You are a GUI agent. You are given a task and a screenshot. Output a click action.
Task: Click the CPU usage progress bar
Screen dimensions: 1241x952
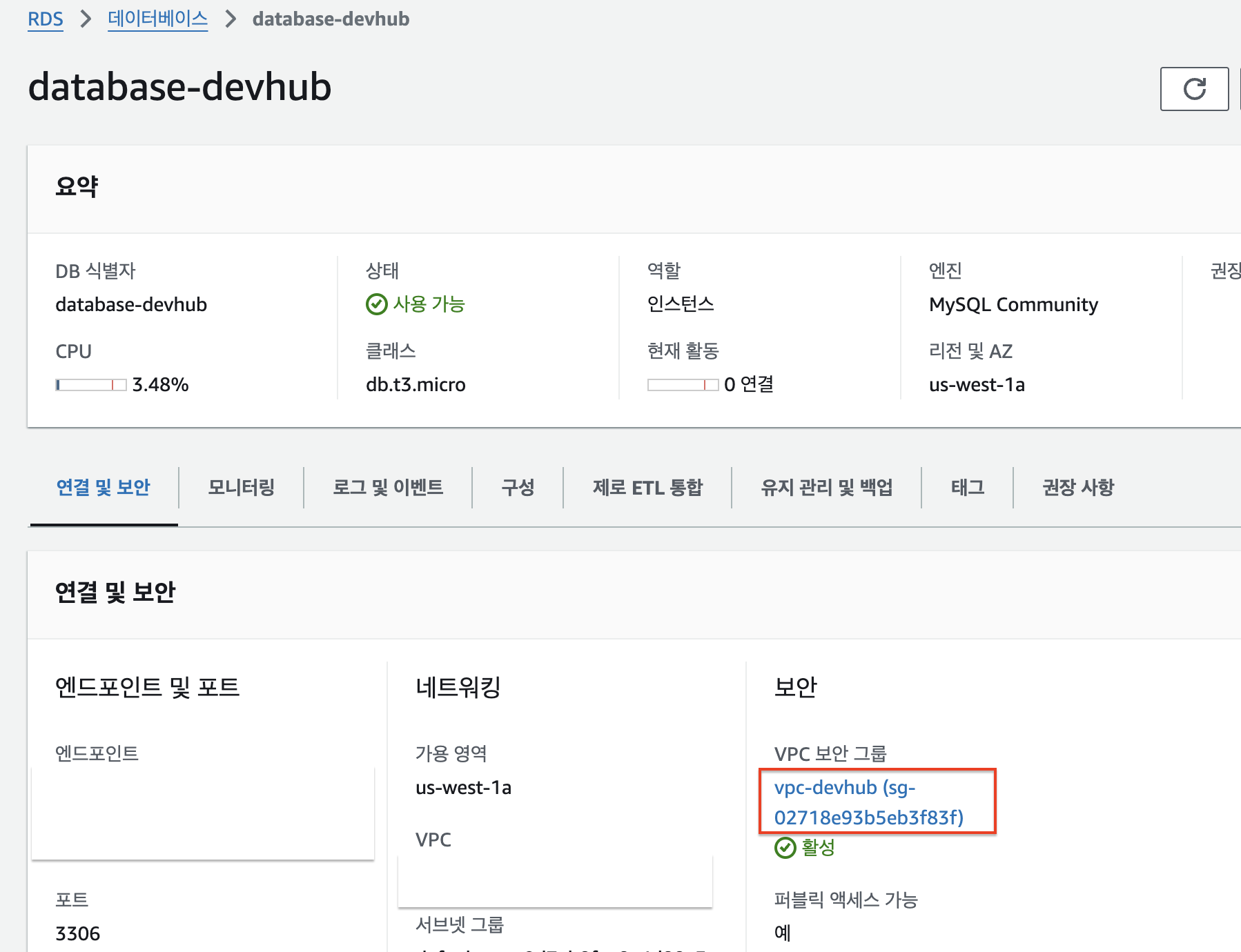click(91, 385)
